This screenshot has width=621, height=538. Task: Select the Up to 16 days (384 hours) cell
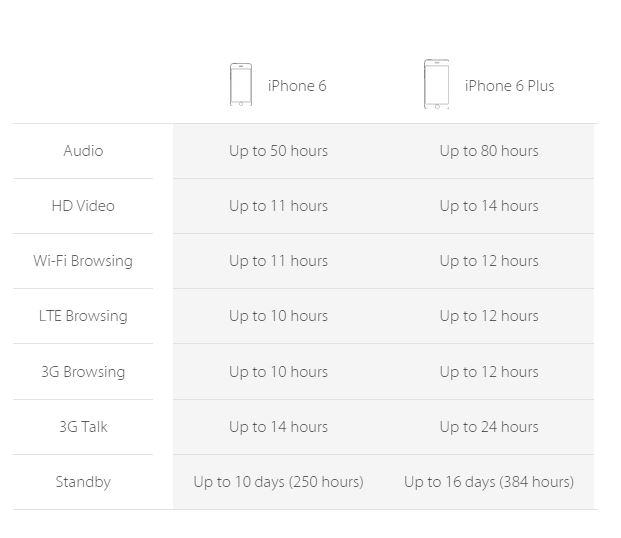489,482
